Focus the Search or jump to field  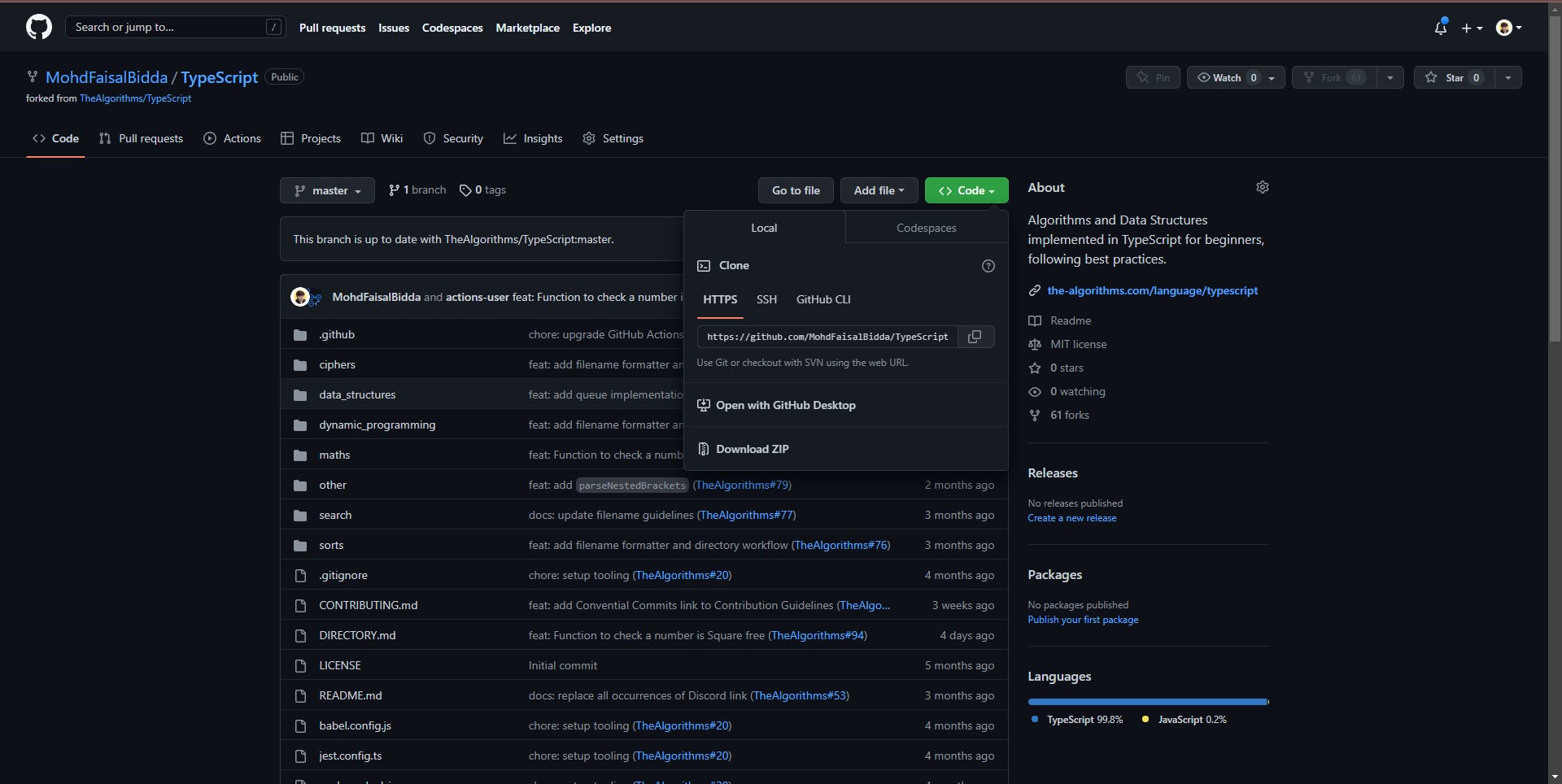coord(175,27)
